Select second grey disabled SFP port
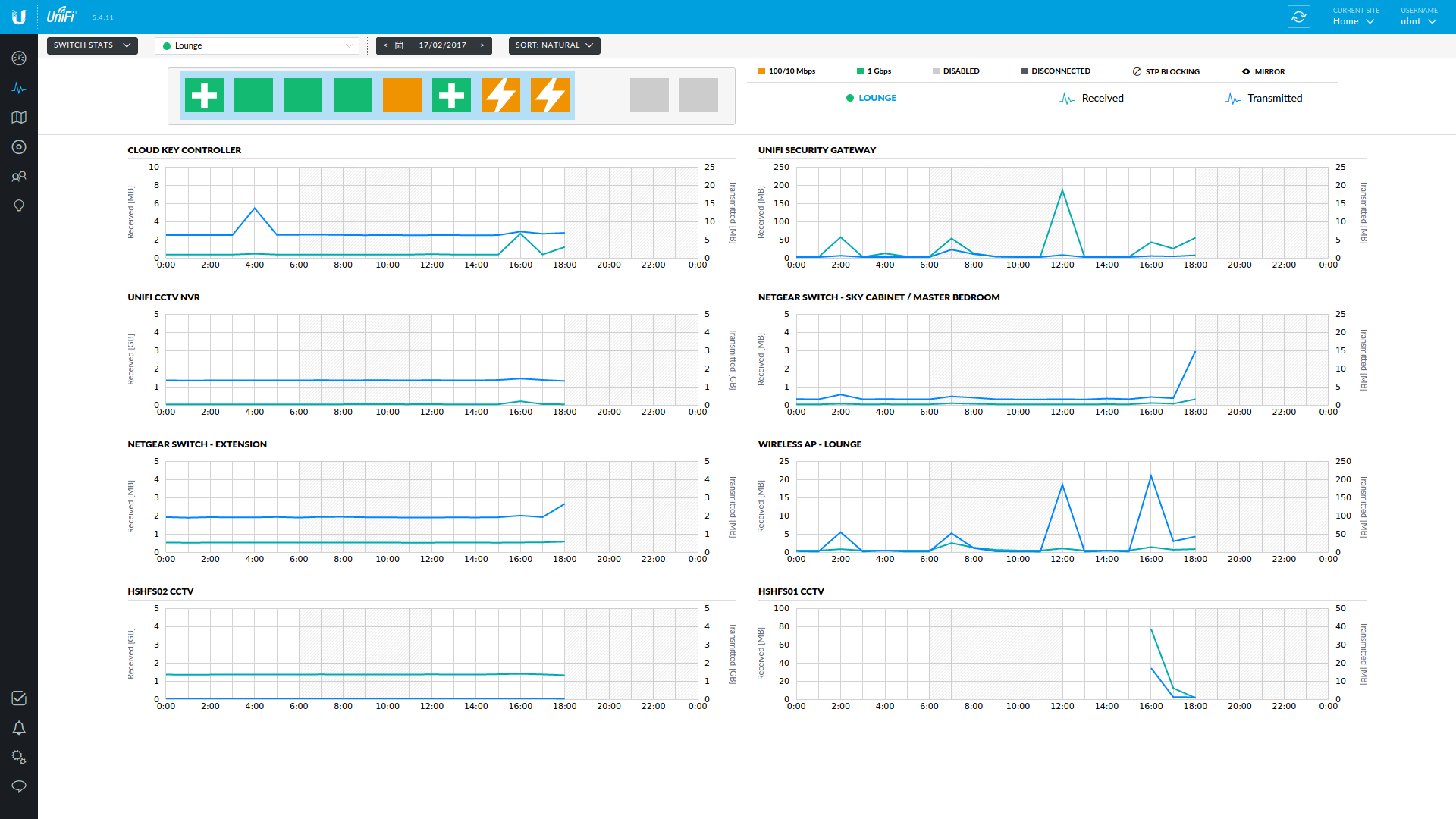This screenshot has height=819, width=1456. 698,96
